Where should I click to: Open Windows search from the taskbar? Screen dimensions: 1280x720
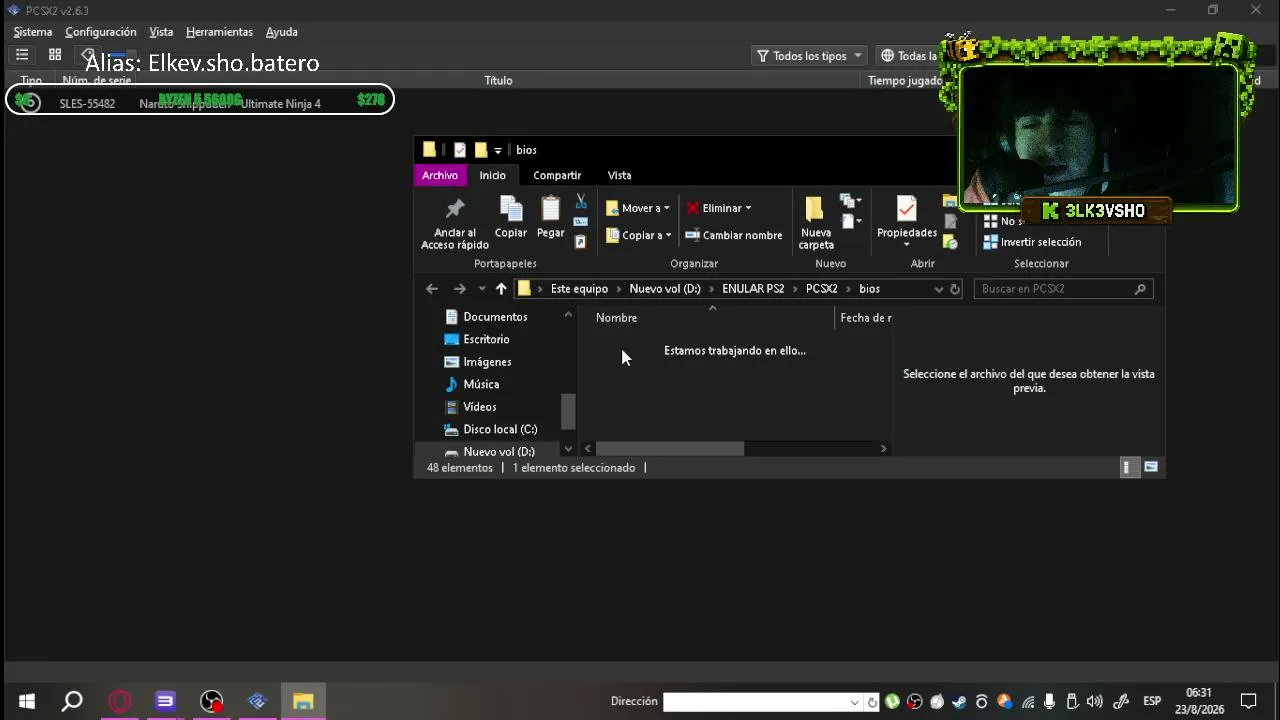tap(72, 701)
